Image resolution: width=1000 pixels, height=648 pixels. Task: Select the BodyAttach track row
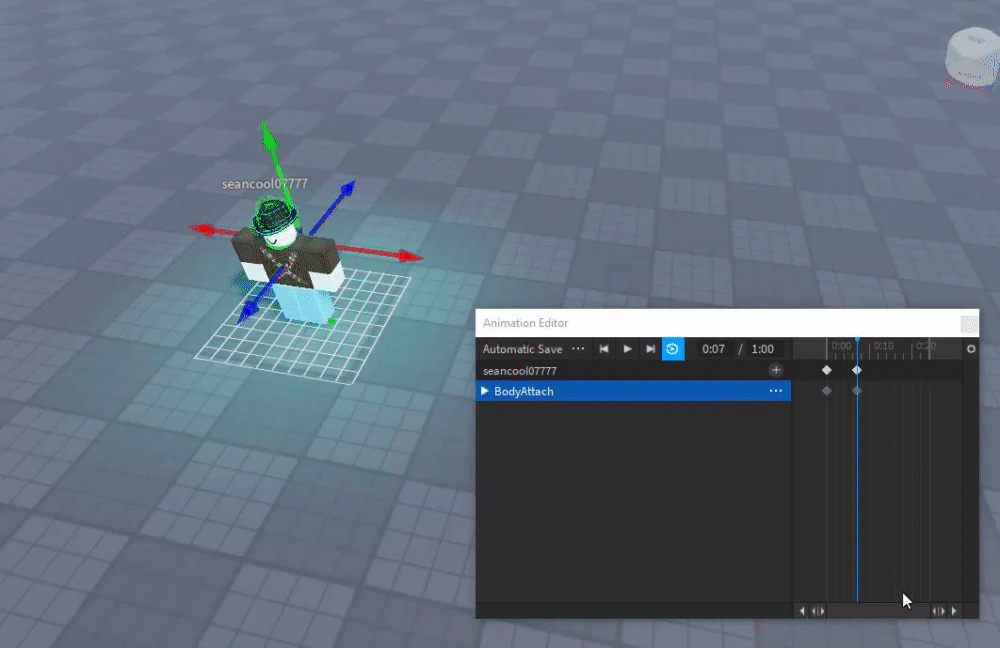633,391
